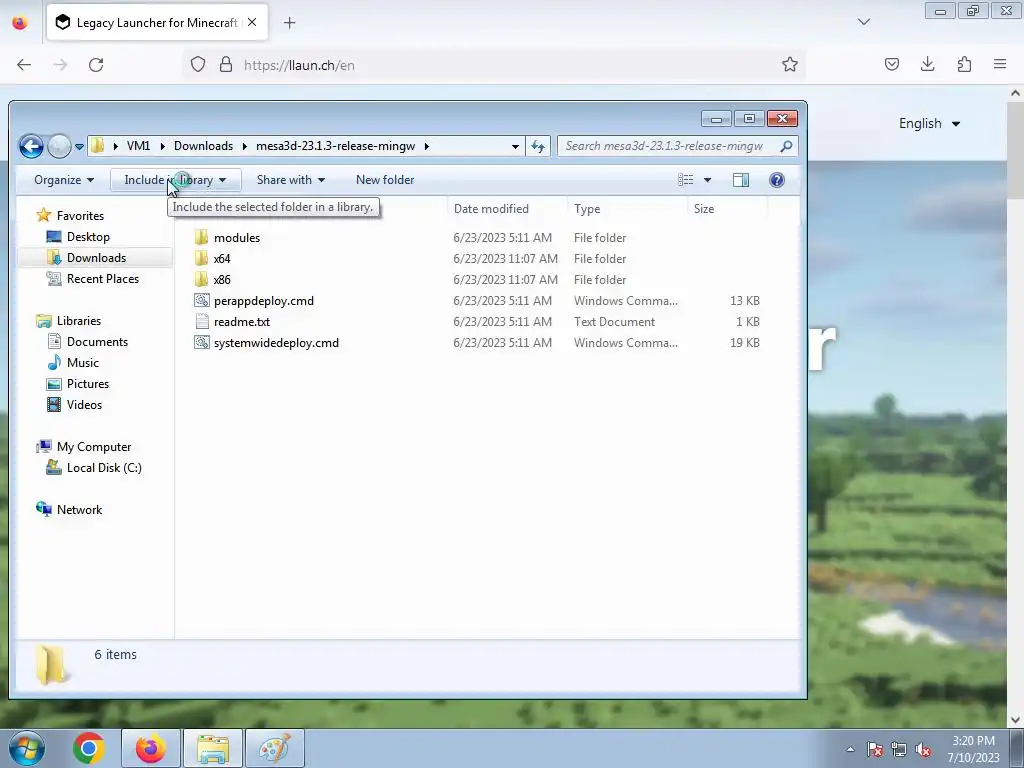Bookmark this page with the star

coord(790,65)
